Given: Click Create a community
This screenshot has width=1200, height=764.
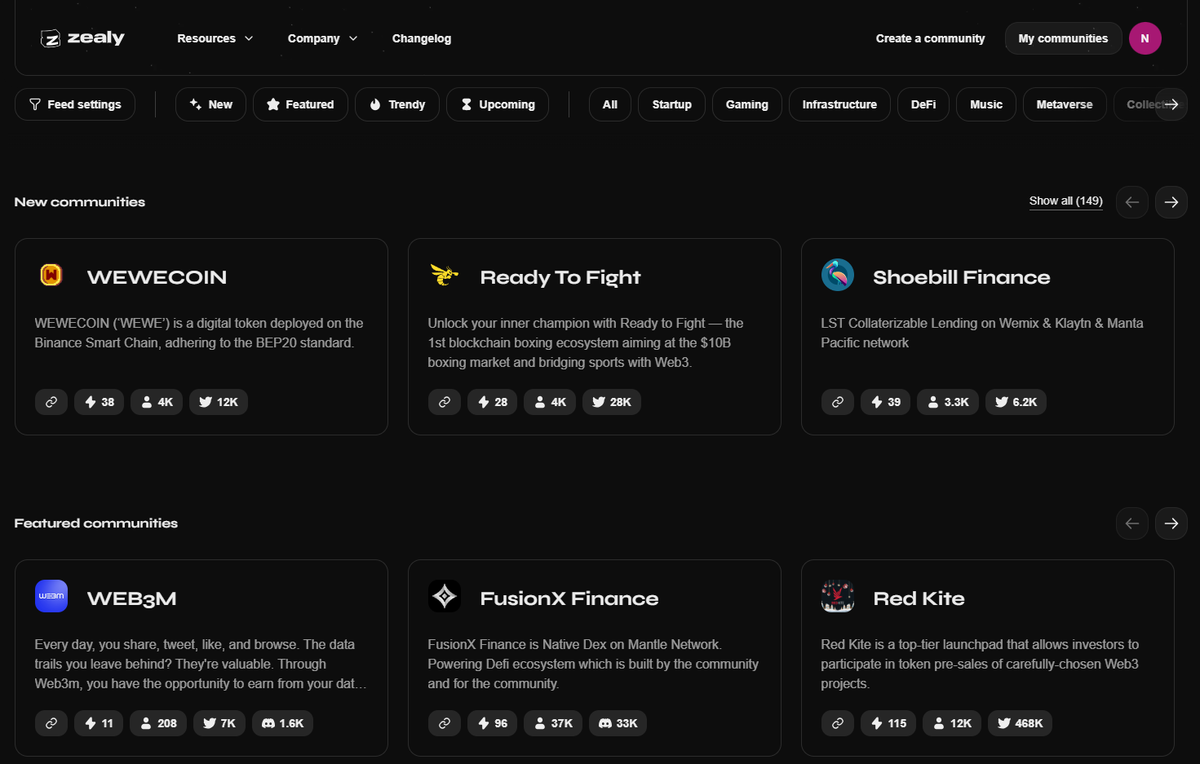Looking at the screenshot, I should [x=930, y=38].
